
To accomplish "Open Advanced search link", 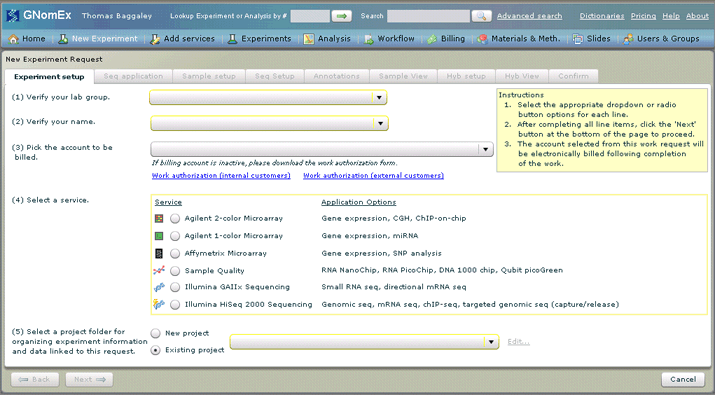I will point(529,16).
